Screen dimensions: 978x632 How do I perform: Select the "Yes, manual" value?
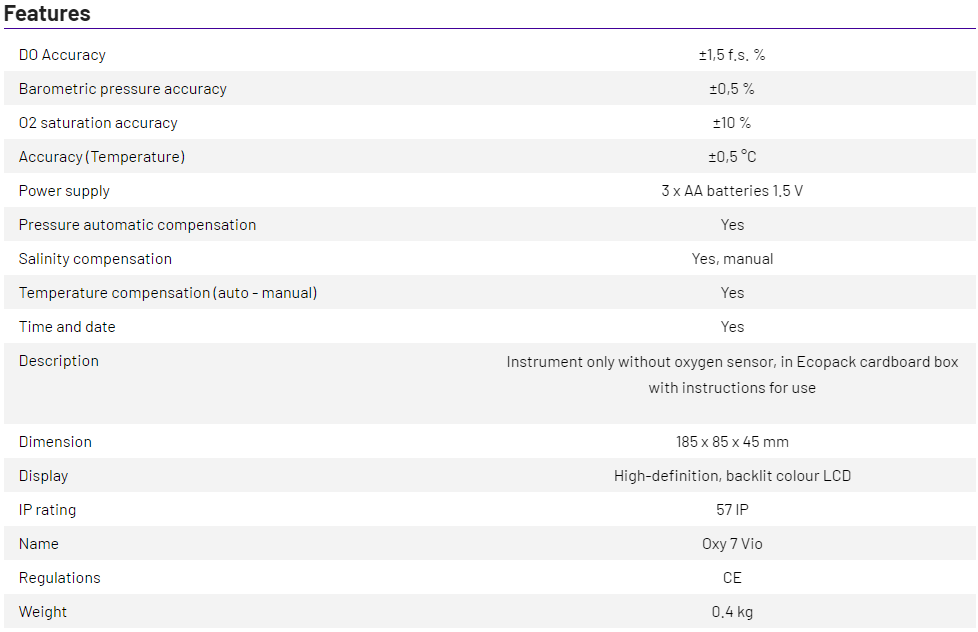732,259
